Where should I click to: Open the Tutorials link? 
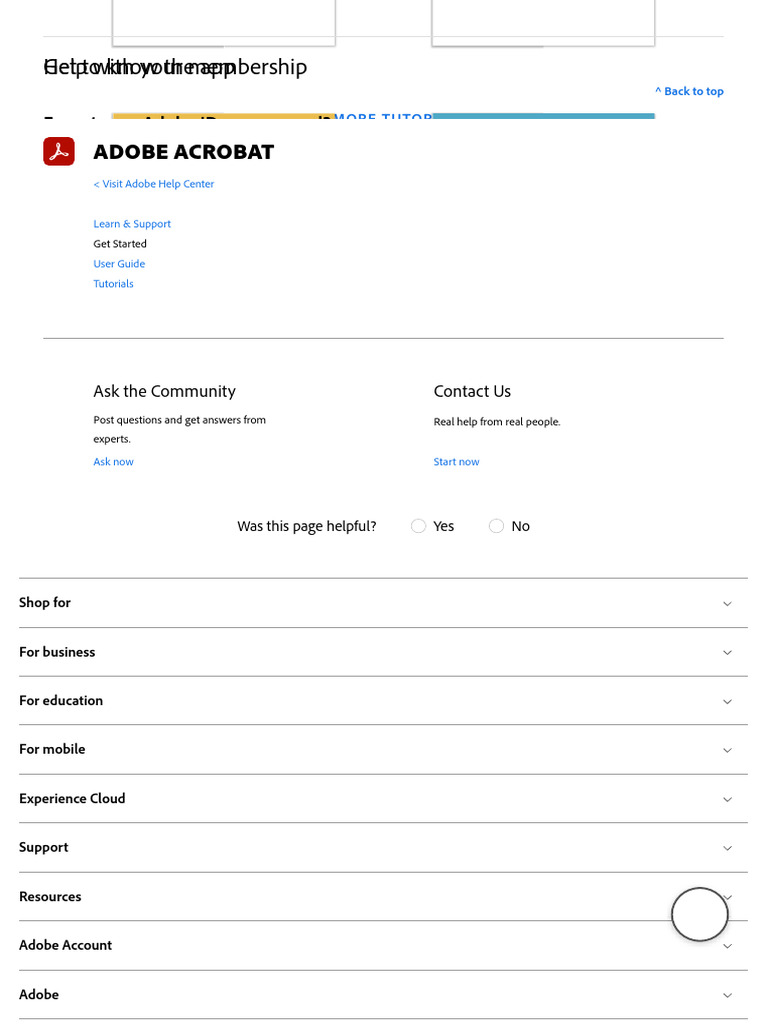pos(113,284)
